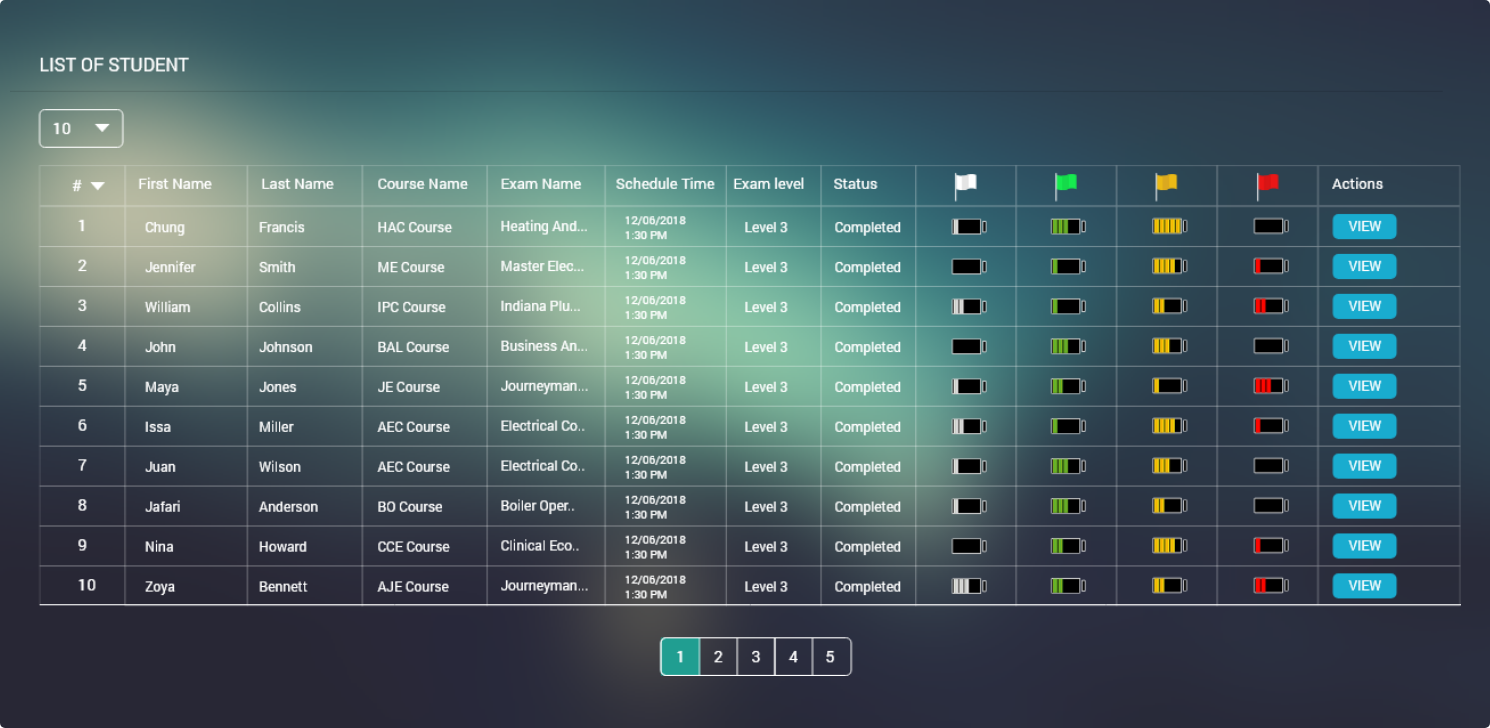The height and width of the screenshot is (728, 1490).
Task: Click William Collins's red flag battery indicator
Action: (1270, 306)
